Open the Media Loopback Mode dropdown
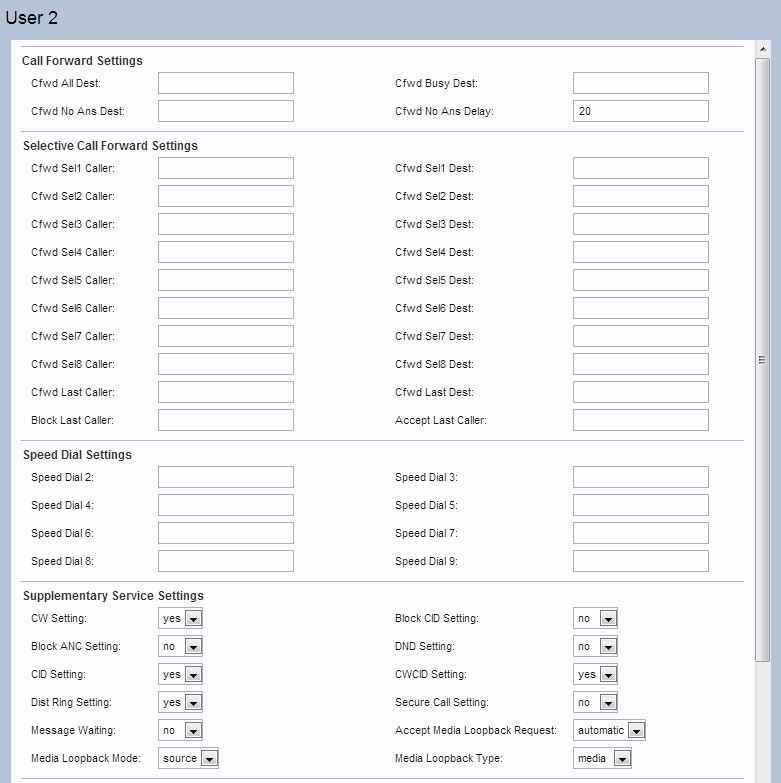Viewport: 781px width, 783px height. pyautogui.click(x=188, y=759)
